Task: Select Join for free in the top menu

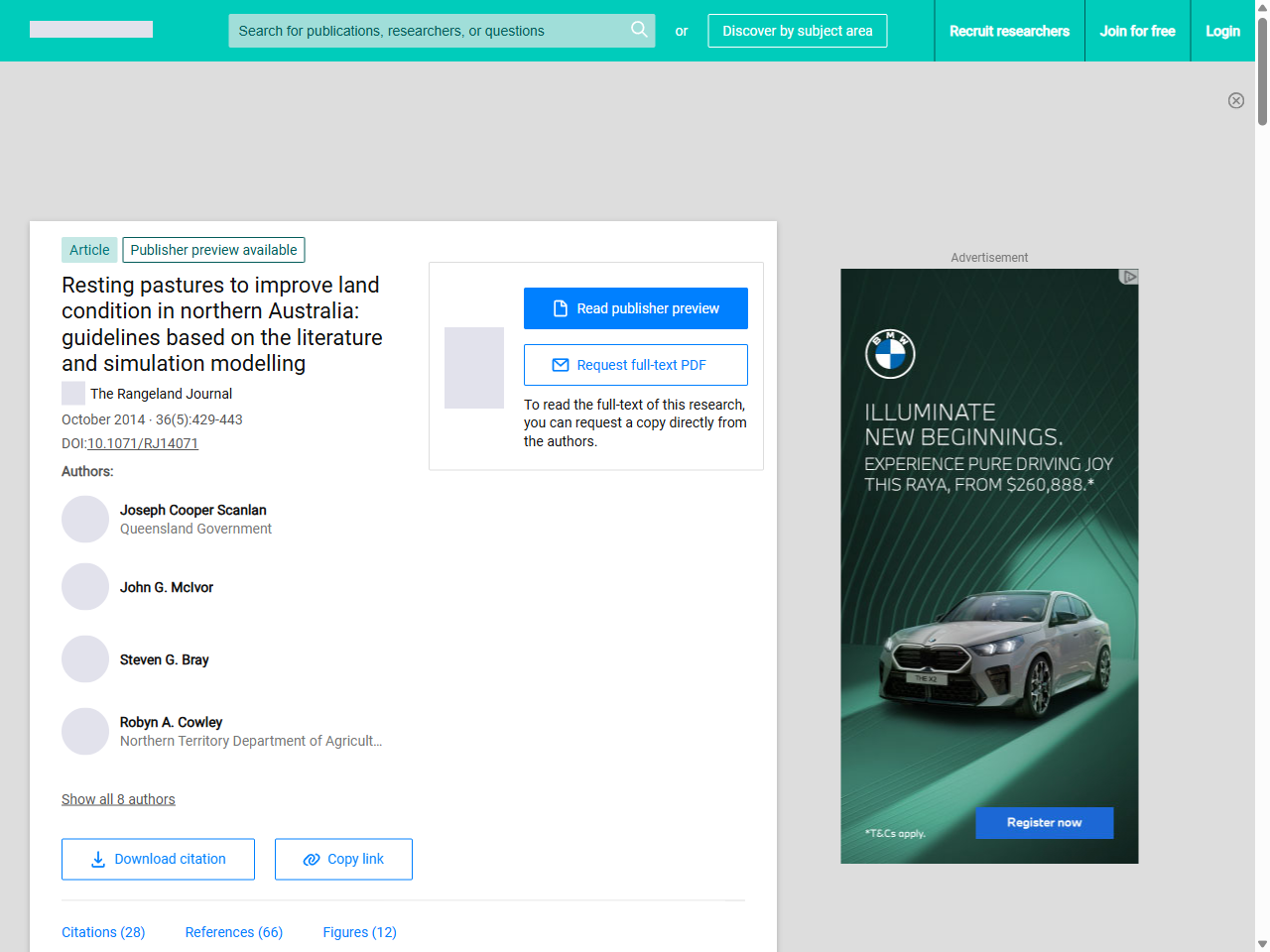Action: coord(1137,31)
